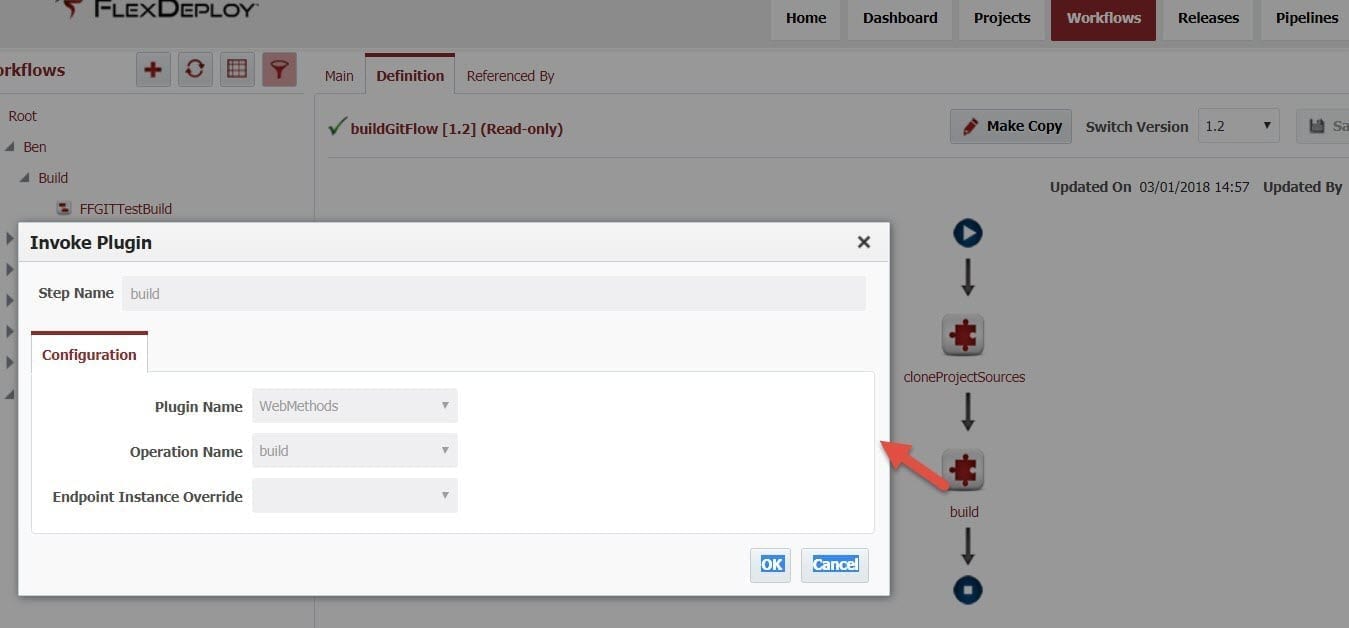Open the Projects tab
This screenshot has height=628, width=1349.
(x=1002, y=19)
